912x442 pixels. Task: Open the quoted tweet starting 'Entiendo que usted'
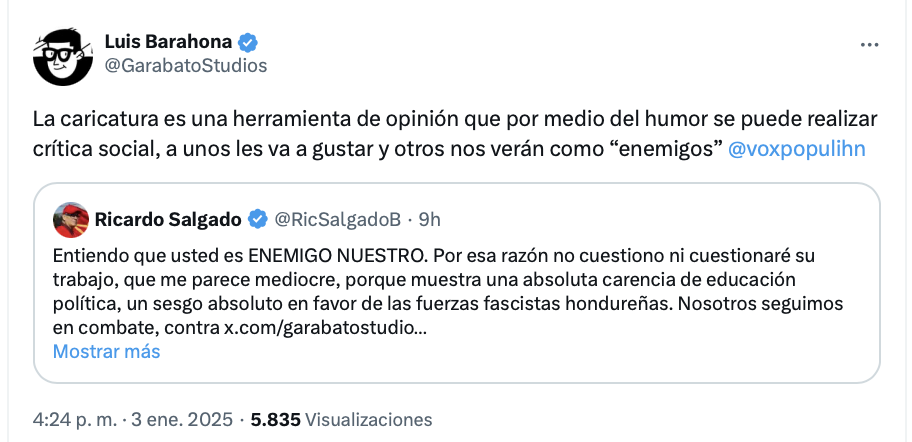pyautogui.click(x=457, y=283)
